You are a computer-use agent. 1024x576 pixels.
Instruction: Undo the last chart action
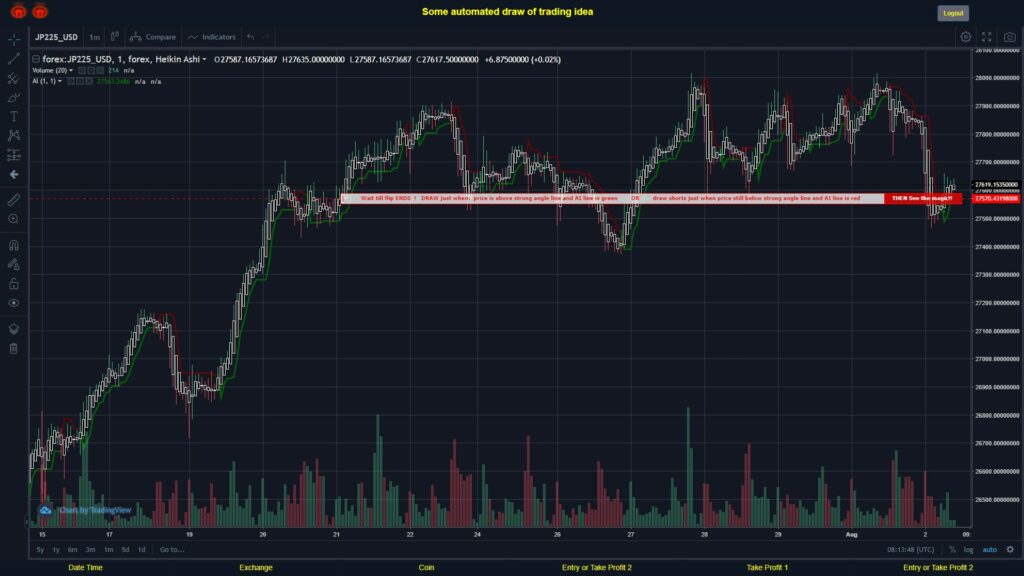[x=250, y=37]
